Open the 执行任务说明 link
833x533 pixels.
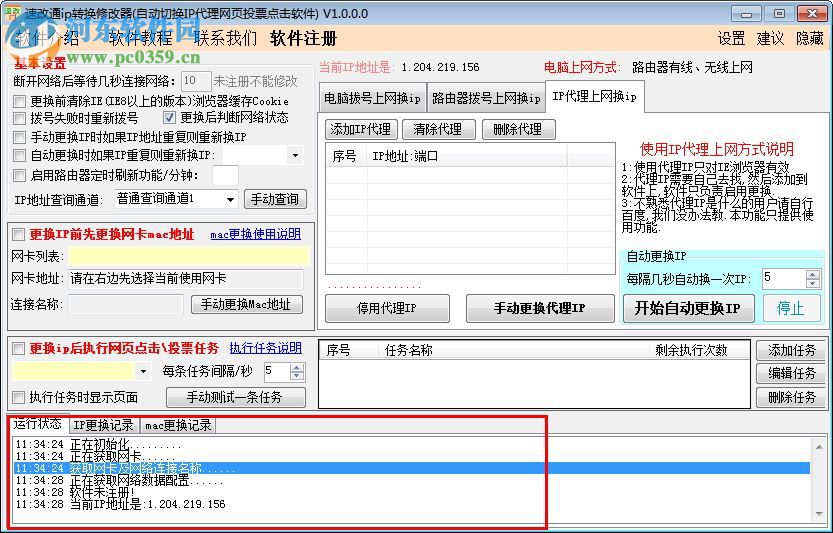[x=266, y=348]
